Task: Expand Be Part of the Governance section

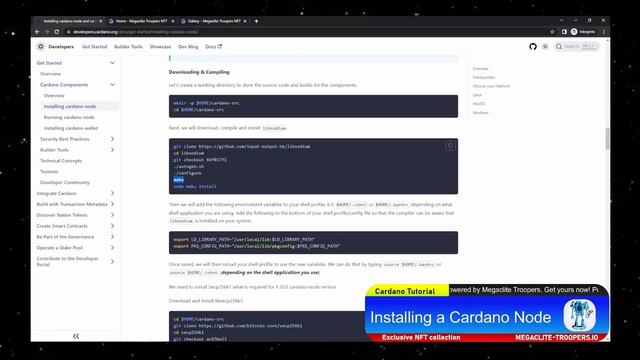Action: pyautogui.click(x=112, y=237)
